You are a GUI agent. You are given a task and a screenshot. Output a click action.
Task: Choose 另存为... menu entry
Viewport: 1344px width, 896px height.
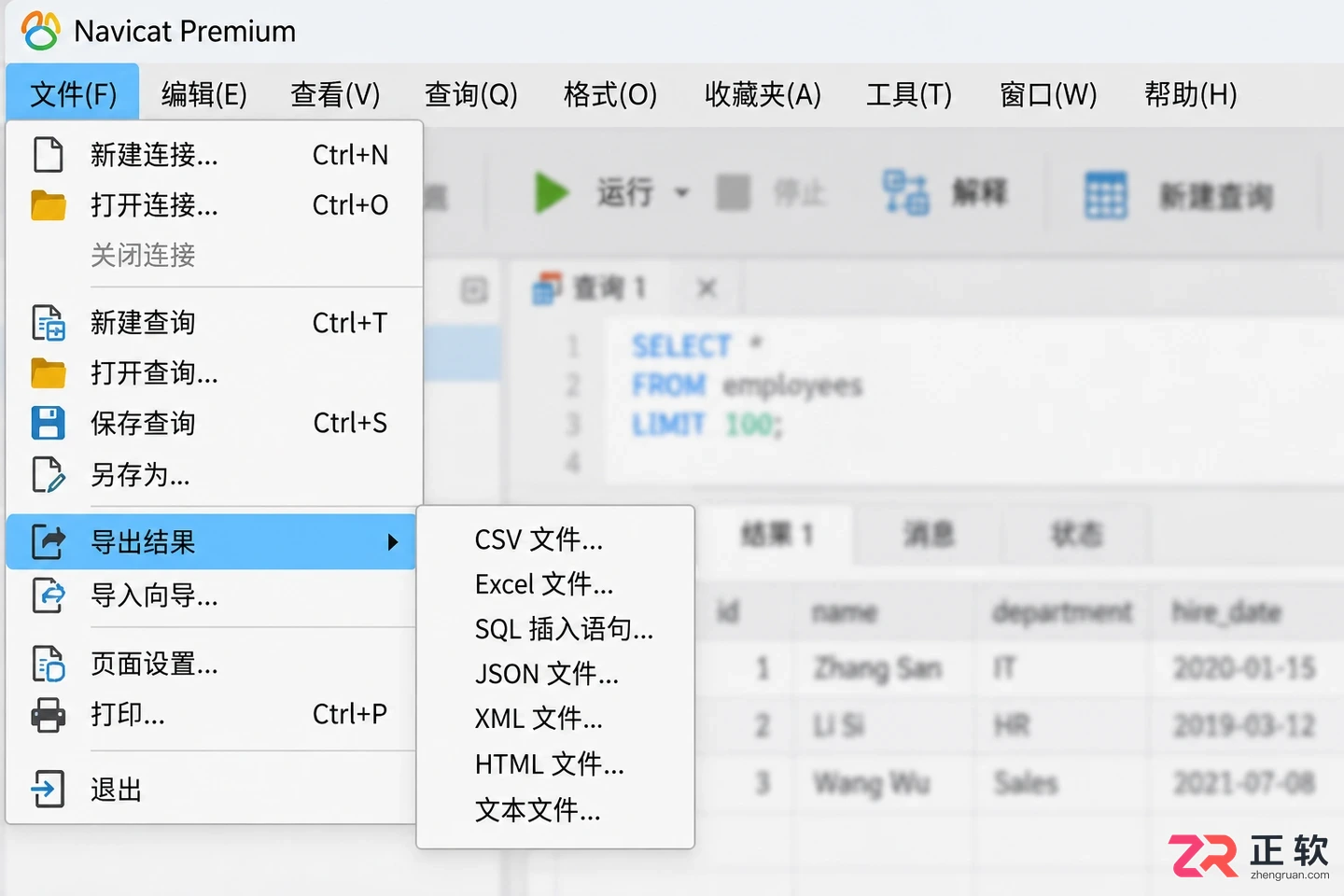point(214,474)
